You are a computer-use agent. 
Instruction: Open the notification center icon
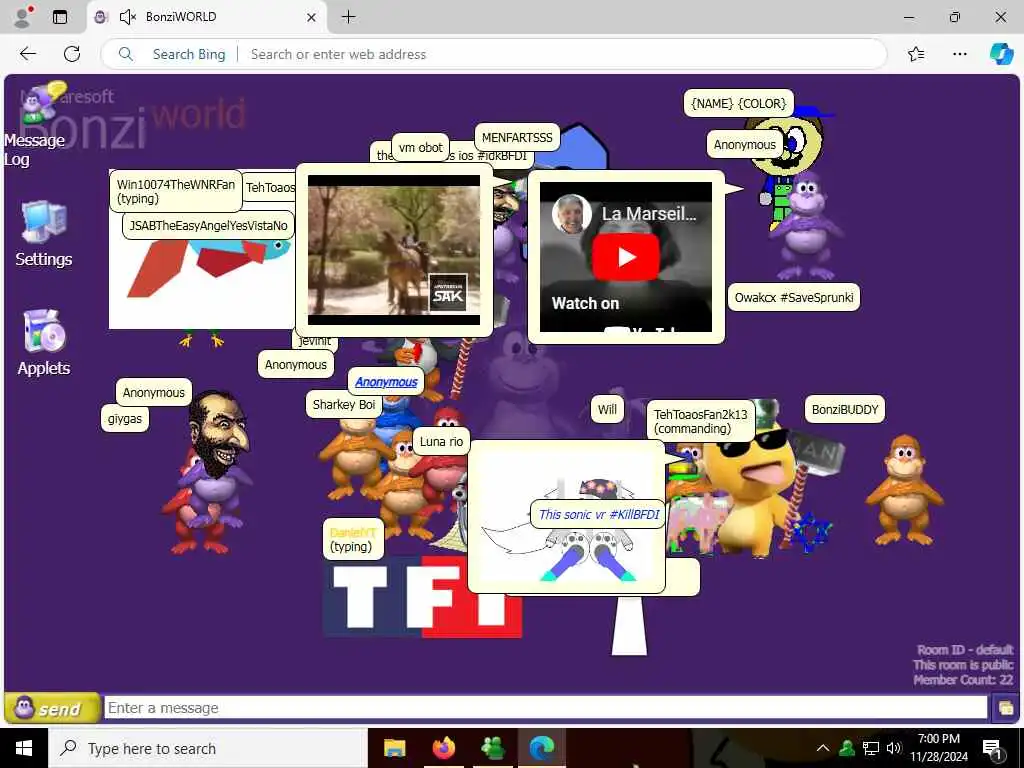[x=992, y=749]
